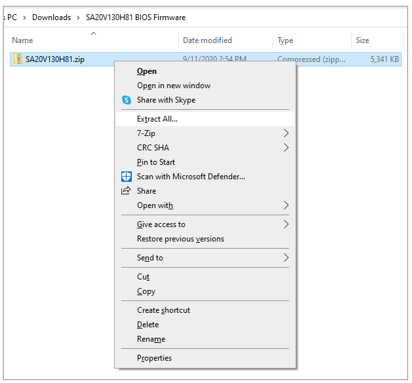The width and height of the screenshot is (412, 383).
Task: Click SA20V130H81 BIOS Firmware breadcrumb
Action: (x=135, y=17)
